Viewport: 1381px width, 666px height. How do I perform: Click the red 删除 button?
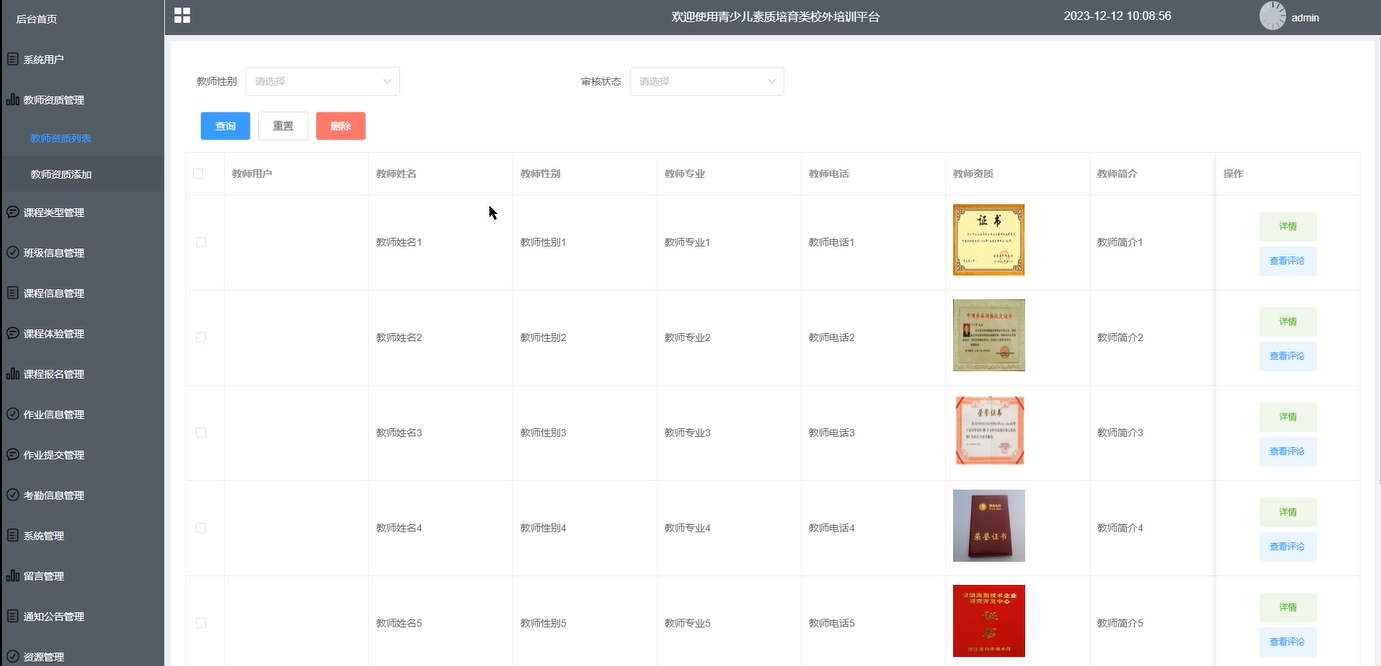point(341,126)
